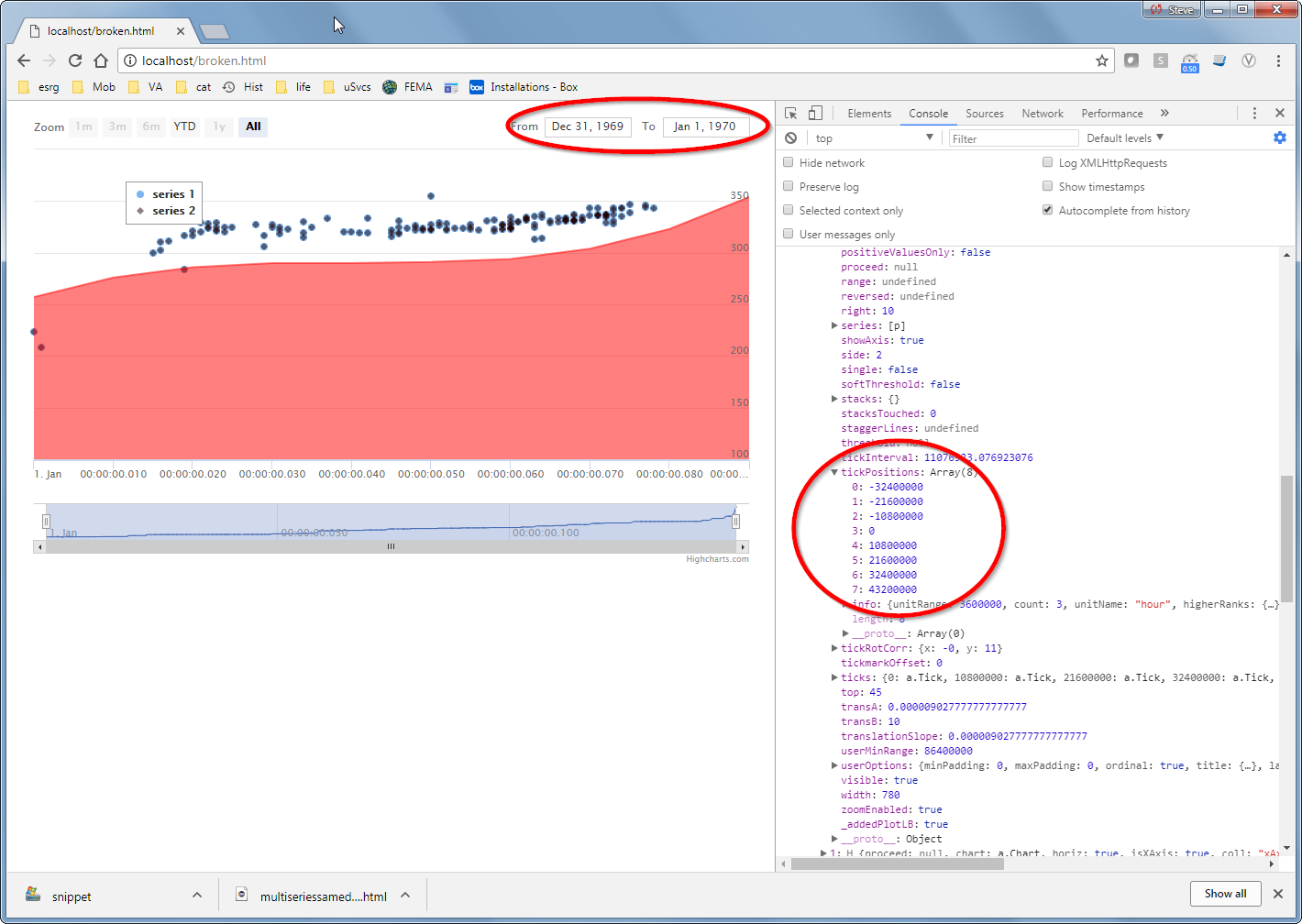Show more DevTools tabs chevron
Viewport: 1302px width, 924px height.
[1164, 113]
